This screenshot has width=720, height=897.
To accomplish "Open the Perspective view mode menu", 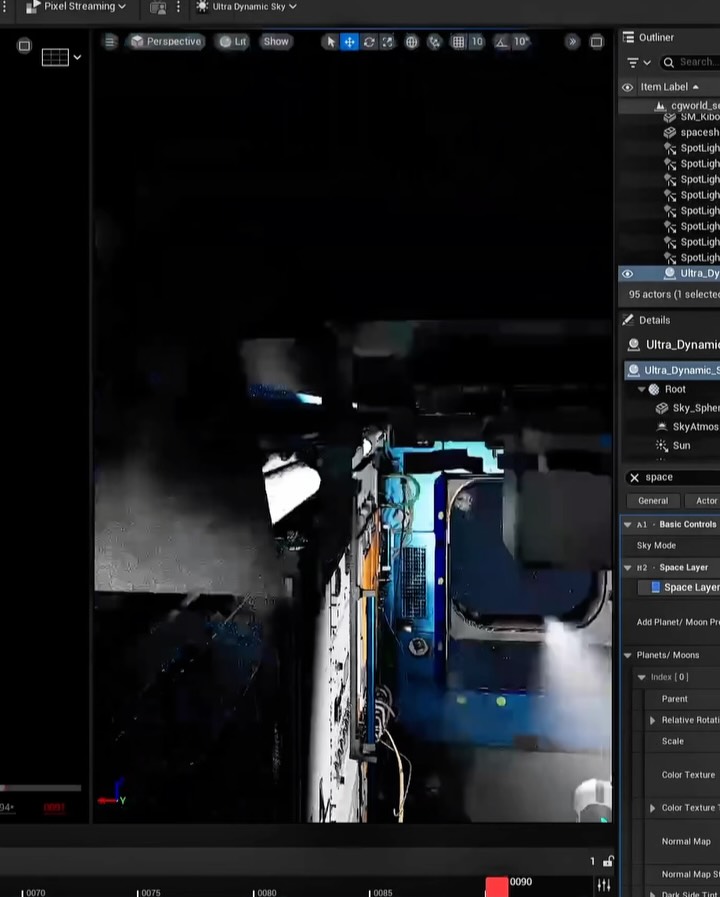I will [166, 42].
